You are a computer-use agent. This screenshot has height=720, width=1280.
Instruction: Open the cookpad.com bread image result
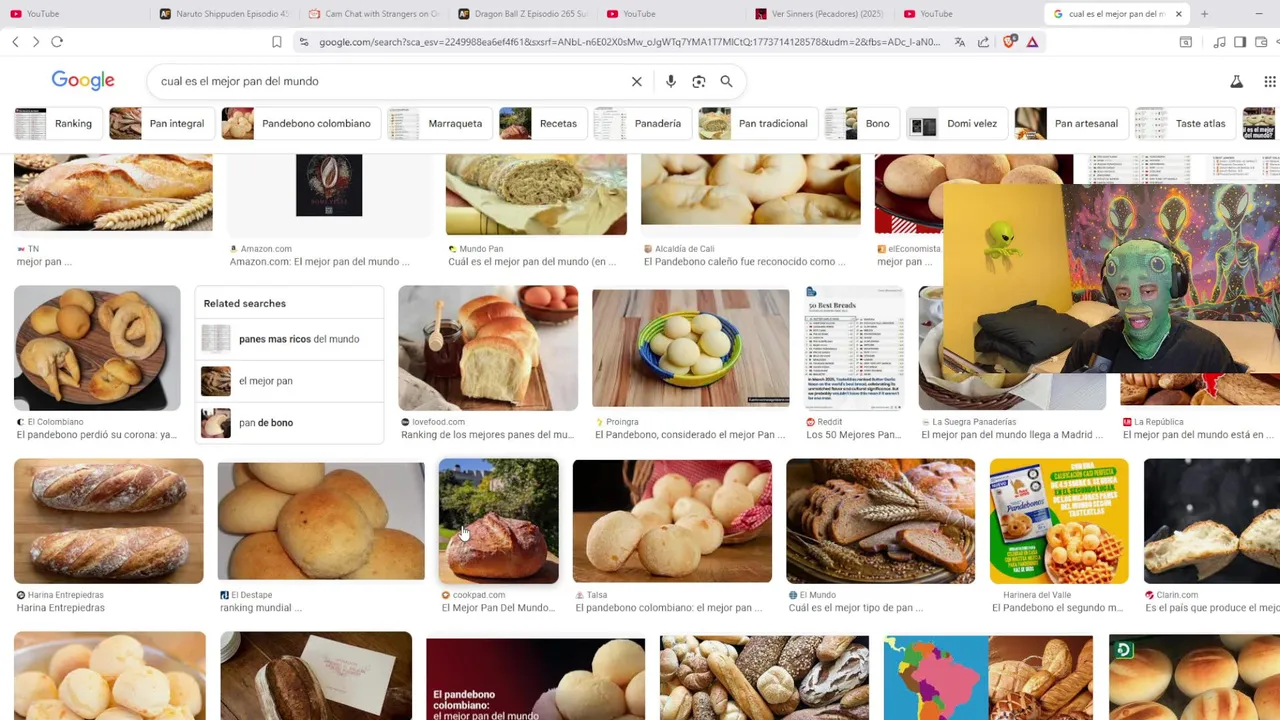click(499, 521)
